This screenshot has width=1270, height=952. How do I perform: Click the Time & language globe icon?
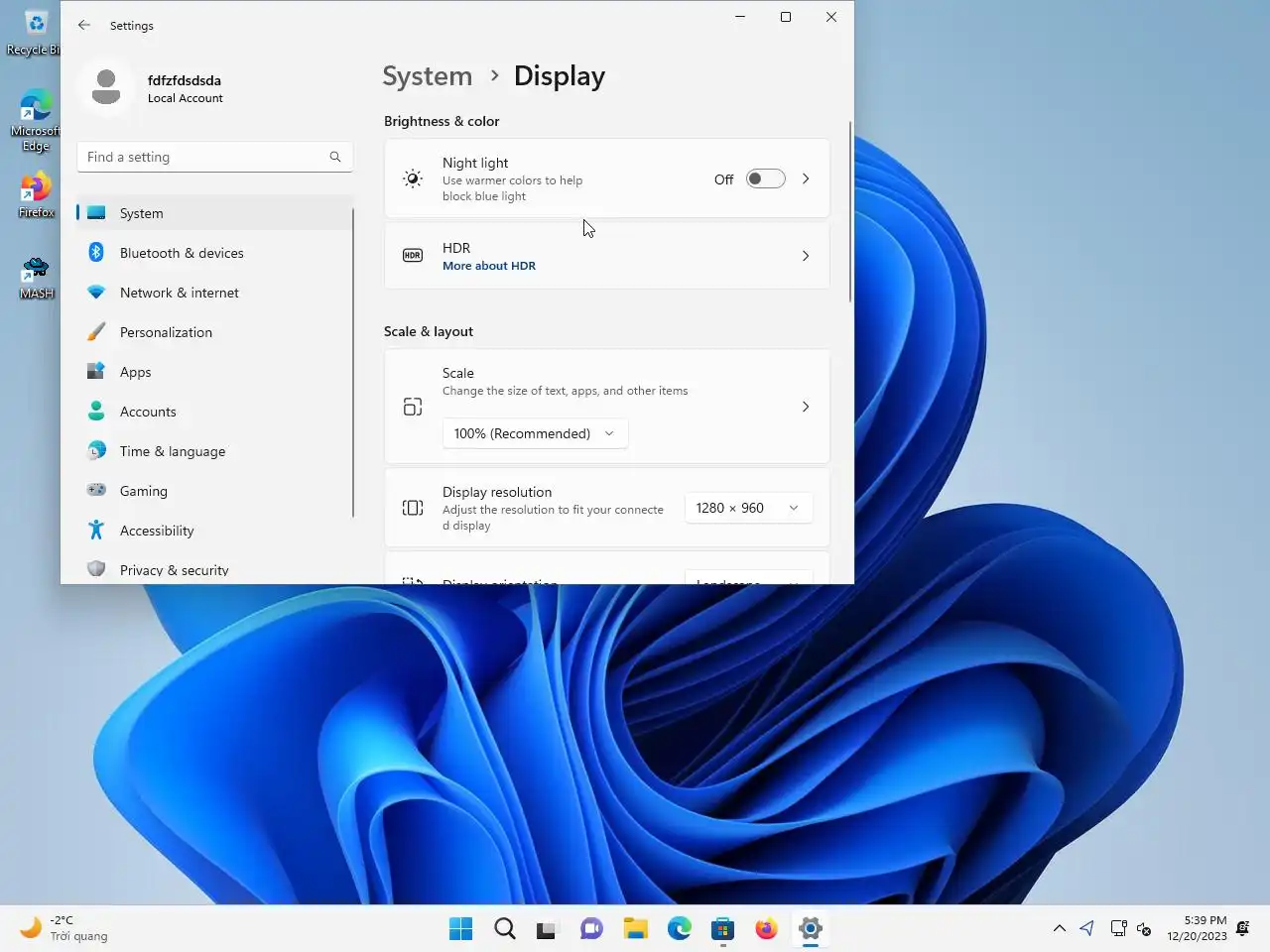(x=96, y=451)
